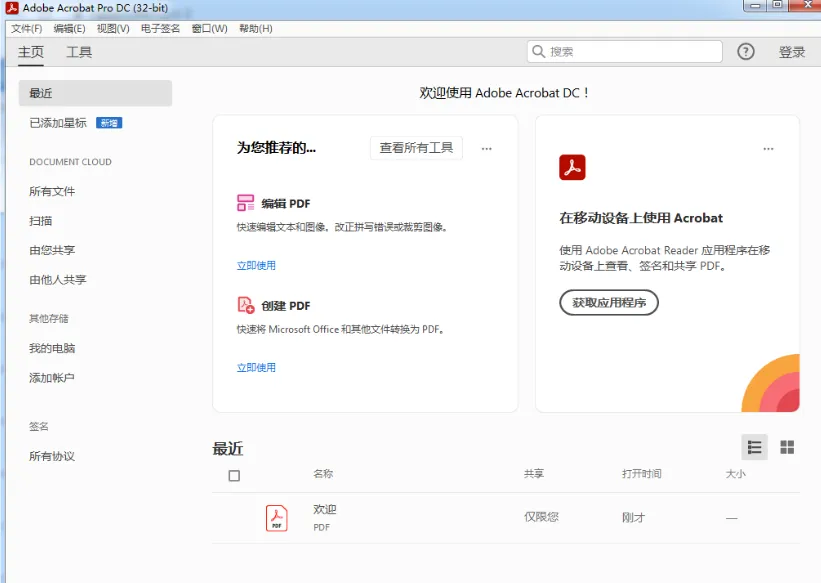821x583 pixels.
Task: Click the 登录 sign-in button
Action: (791, 52)
